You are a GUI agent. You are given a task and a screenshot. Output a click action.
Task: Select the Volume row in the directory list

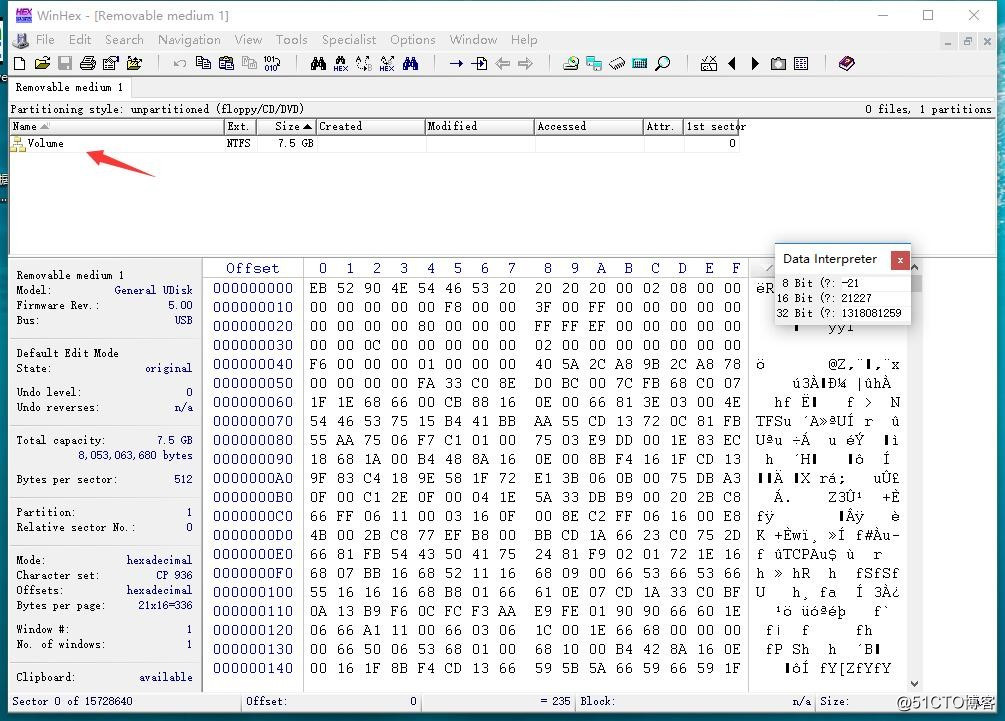coord(374,144)
